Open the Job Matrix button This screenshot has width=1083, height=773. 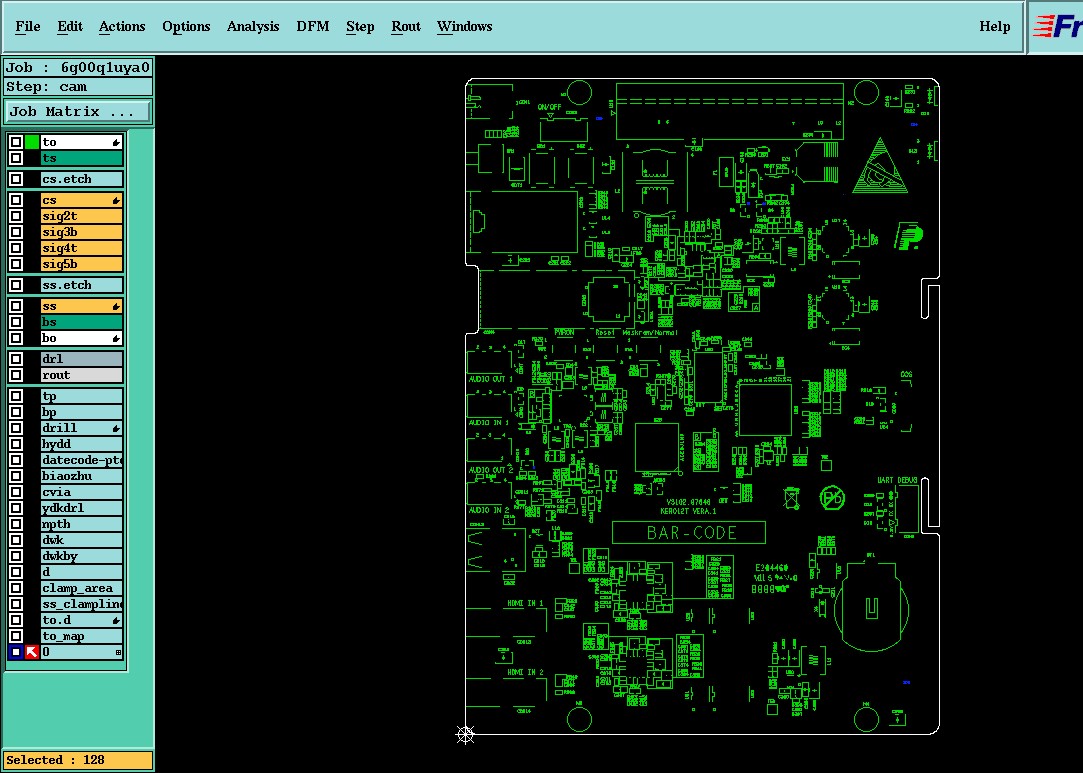point(77,111)
